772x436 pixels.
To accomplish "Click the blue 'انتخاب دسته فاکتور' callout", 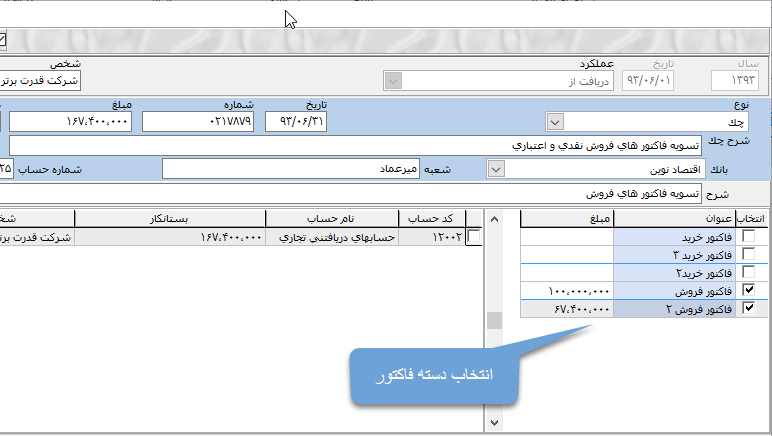I will tap(435, 376).
